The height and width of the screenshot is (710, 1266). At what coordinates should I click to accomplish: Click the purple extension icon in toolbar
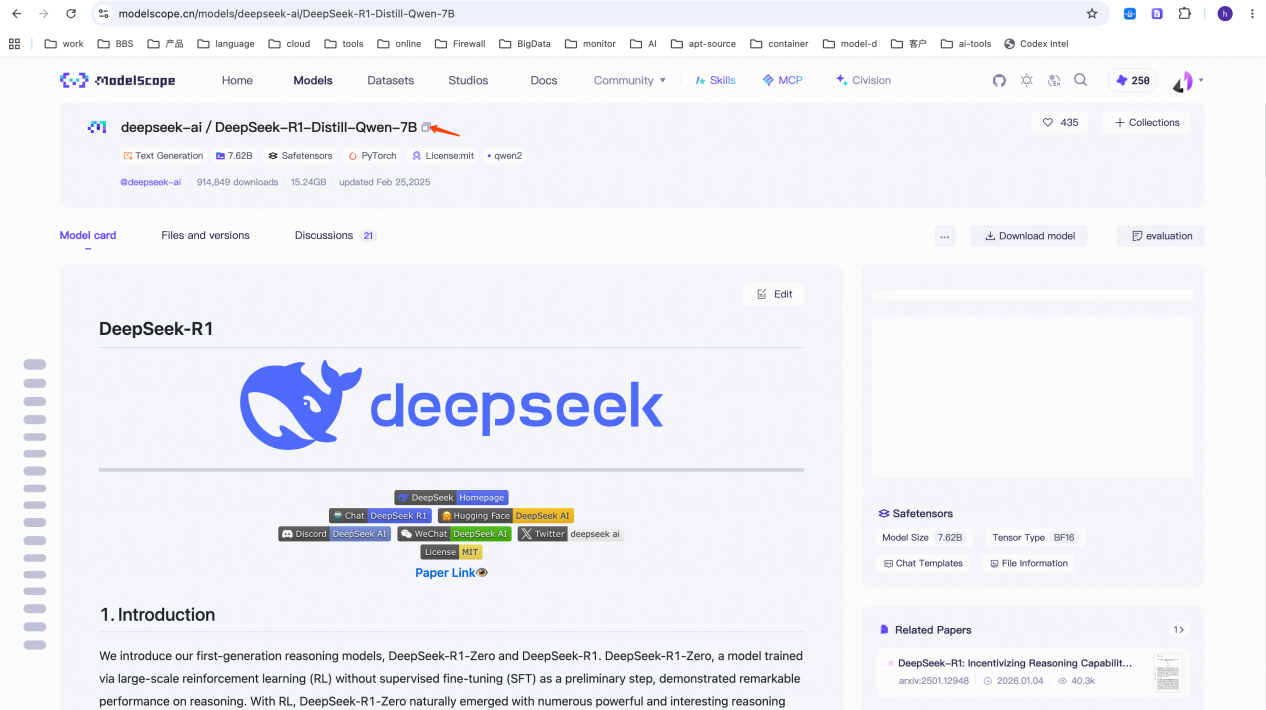pos(1157,14)
